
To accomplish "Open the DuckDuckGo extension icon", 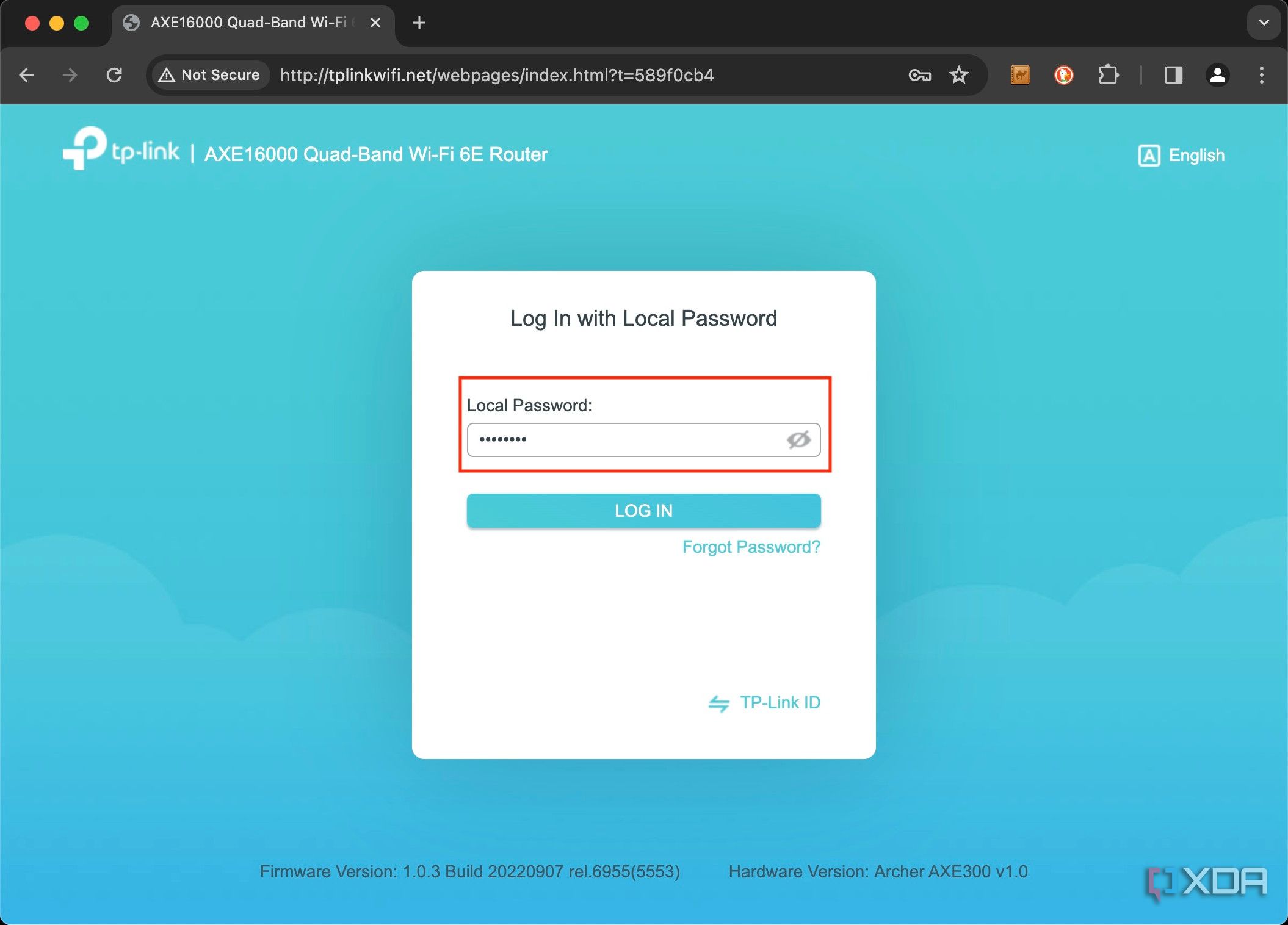I will pyautogui.click(x=1064, y=75).
